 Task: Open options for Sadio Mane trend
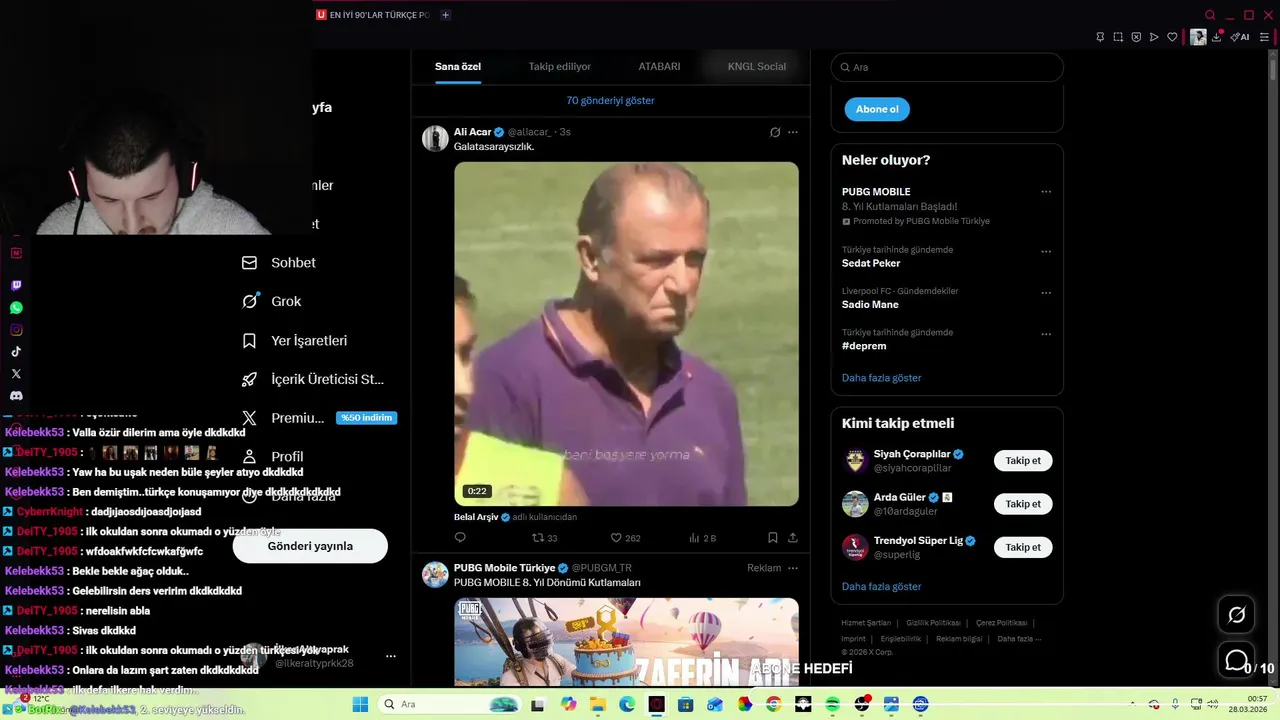tap(1046, 293)
